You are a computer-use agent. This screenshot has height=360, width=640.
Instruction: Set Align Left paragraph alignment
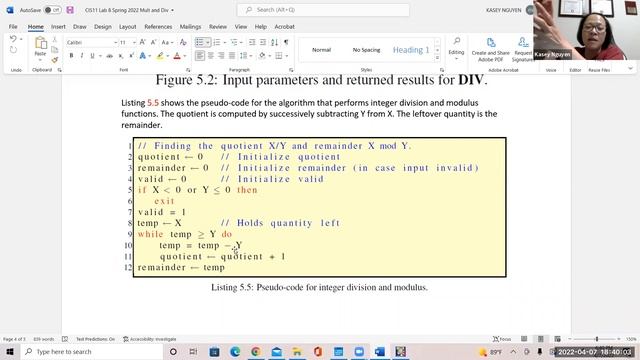pos(200,56)
